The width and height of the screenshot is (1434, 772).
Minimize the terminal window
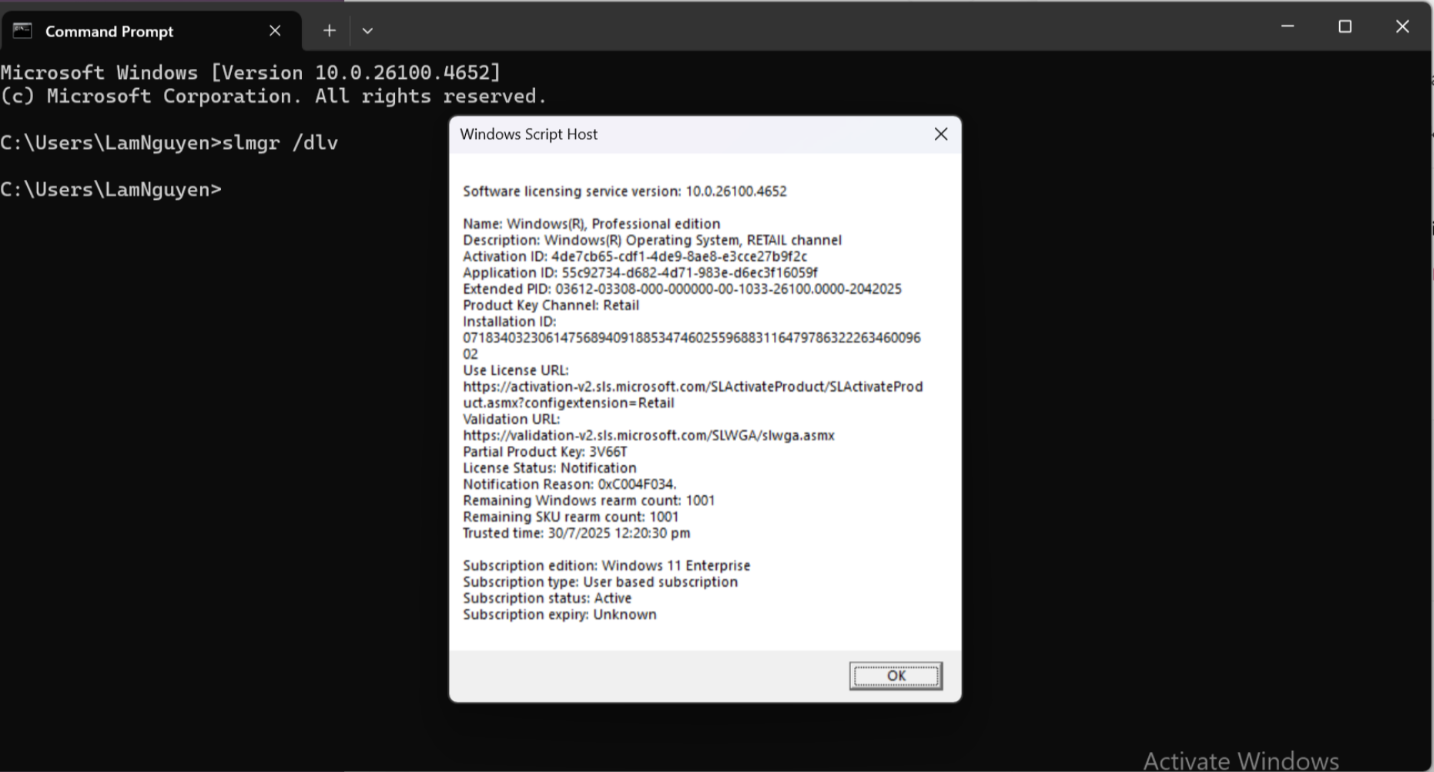(x=1286, y=26)
